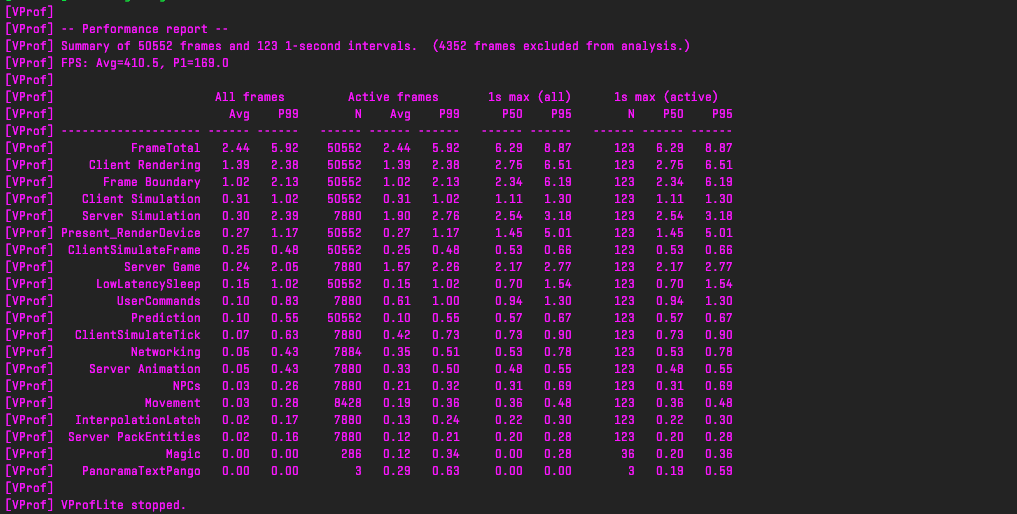Click the "InterpolationLatch" row label
The image size is (1017, 514).
click(x=138, y=420)
